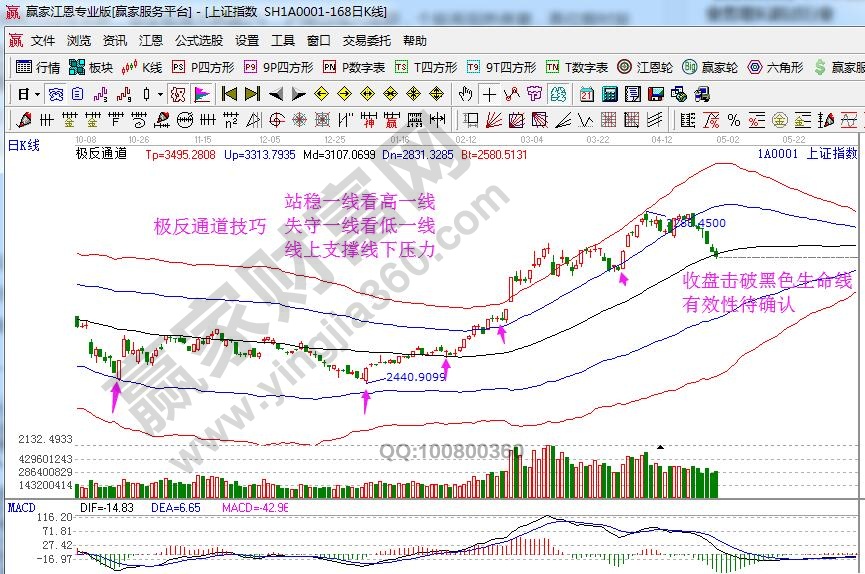Click the 行情 quotes button

click(39, 67)
